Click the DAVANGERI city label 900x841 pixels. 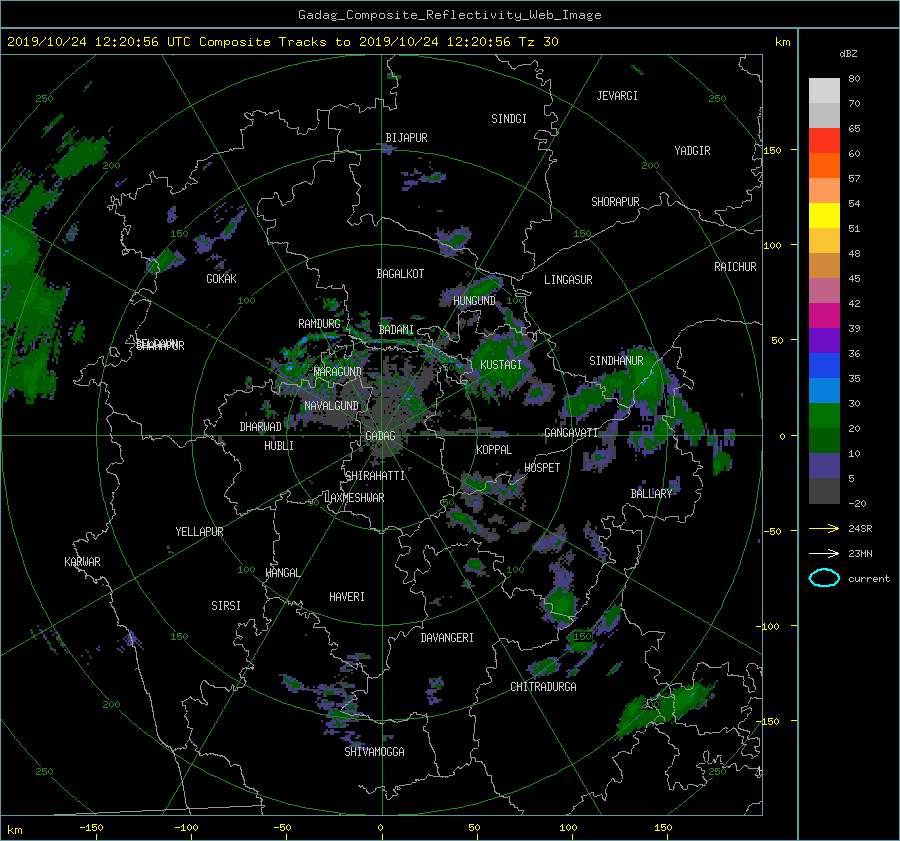click(447, 638)
